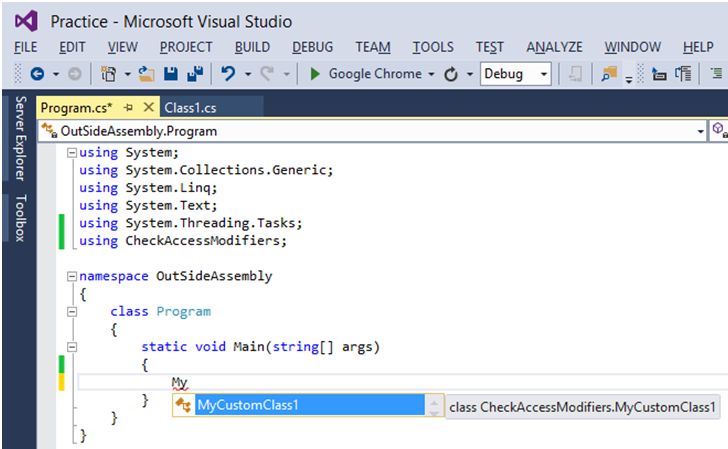Click the Navigate Backward arrow icon
The image size is (728, 449).
coord(37,74)
